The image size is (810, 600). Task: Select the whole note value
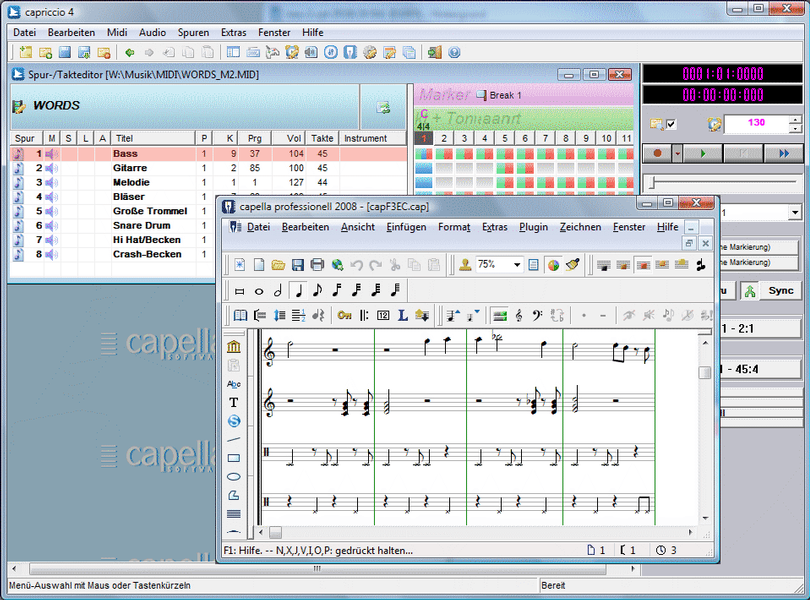tap(259, 291)
